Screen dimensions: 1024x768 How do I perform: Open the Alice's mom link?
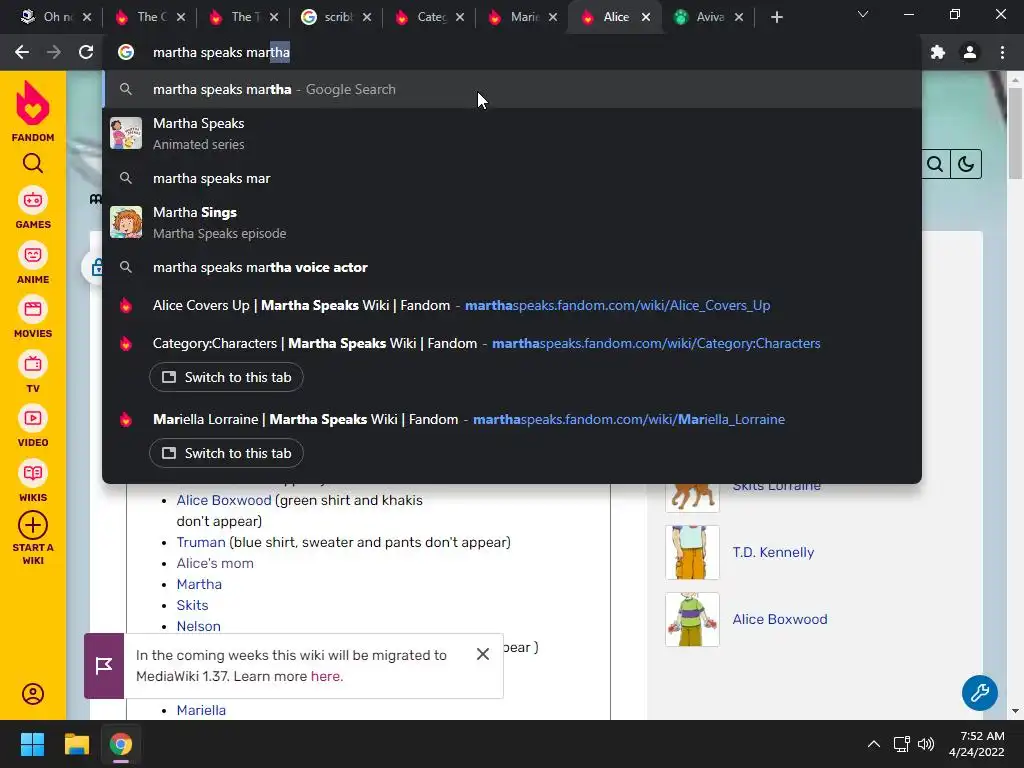[215, 563]
